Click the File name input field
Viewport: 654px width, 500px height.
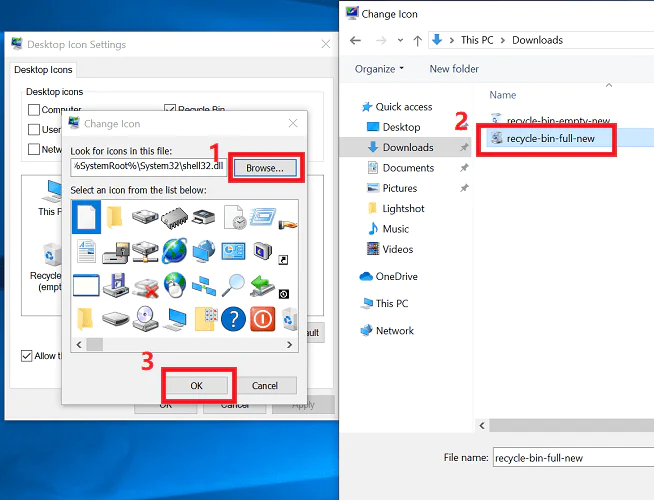(570, 458)
